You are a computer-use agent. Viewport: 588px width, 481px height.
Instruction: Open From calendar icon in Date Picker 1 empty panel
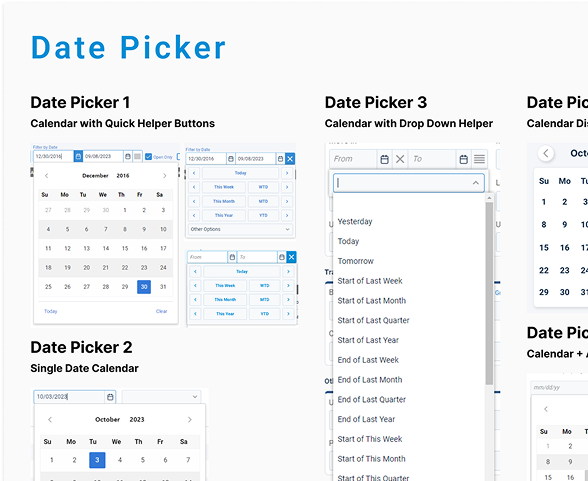point(232,257)
